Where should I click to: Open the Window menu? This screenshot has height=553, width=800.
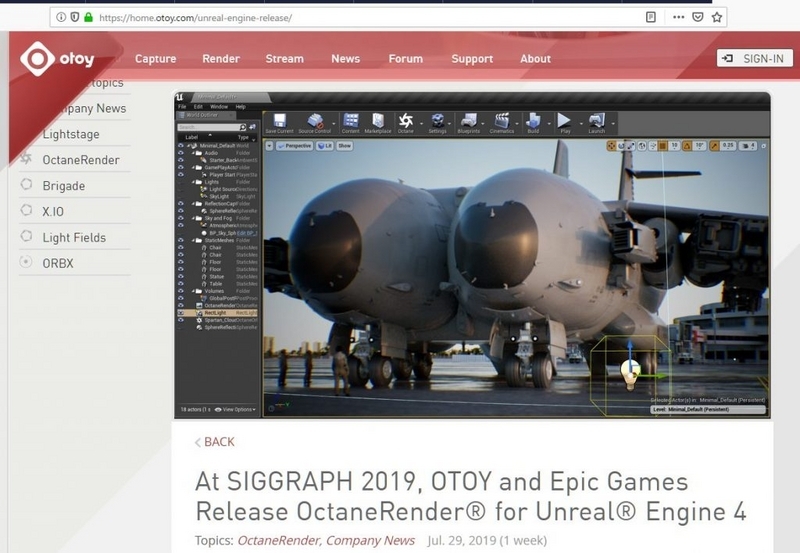(x=219, y=107)
